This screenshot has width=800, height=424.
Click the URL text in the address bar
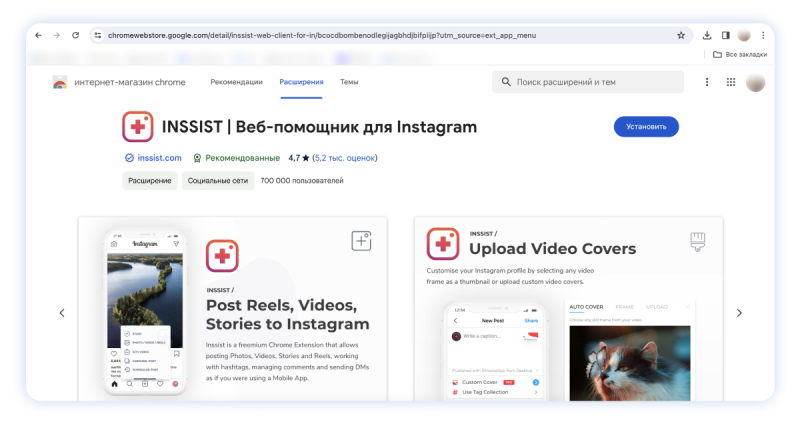322,35
